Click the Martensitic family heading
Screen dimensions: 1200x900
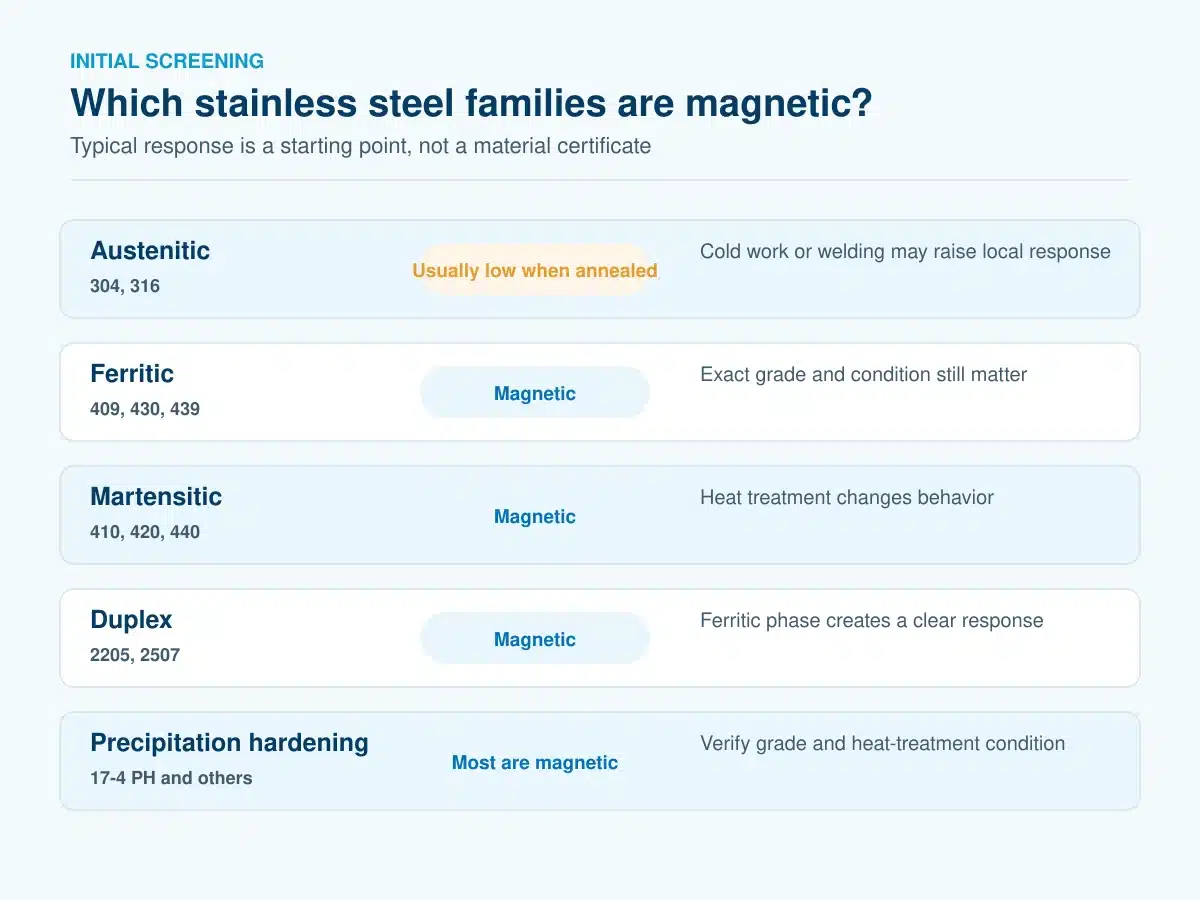(x=156, y=496)
